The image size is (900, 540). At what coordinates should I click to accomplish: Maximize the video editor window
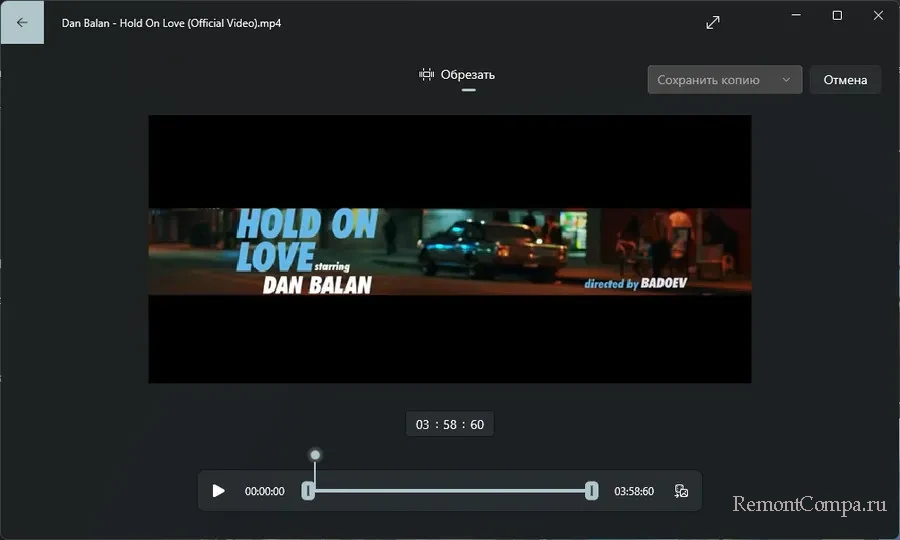837,15
